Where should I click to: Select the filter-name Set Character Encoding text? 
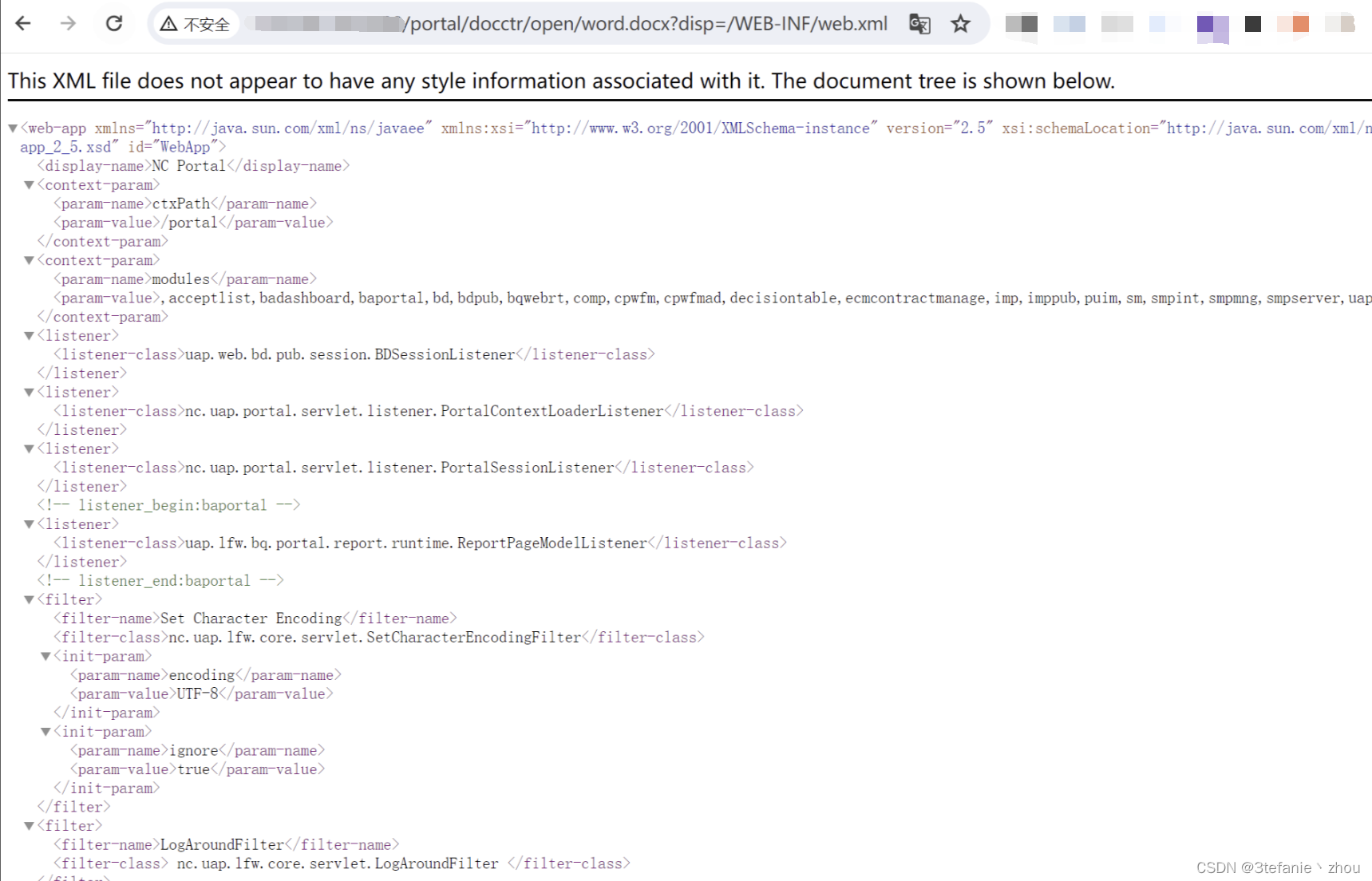[x=251, y=618]
